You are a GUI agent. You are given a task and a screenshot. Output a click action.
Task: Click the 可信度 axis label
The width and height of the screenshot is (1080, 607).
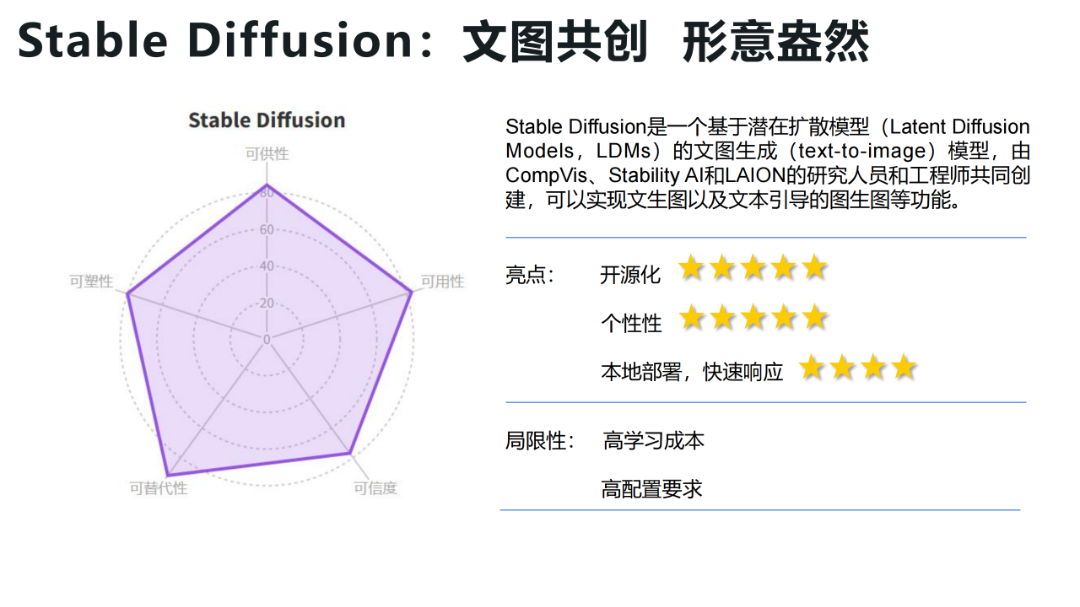point(375,488)
